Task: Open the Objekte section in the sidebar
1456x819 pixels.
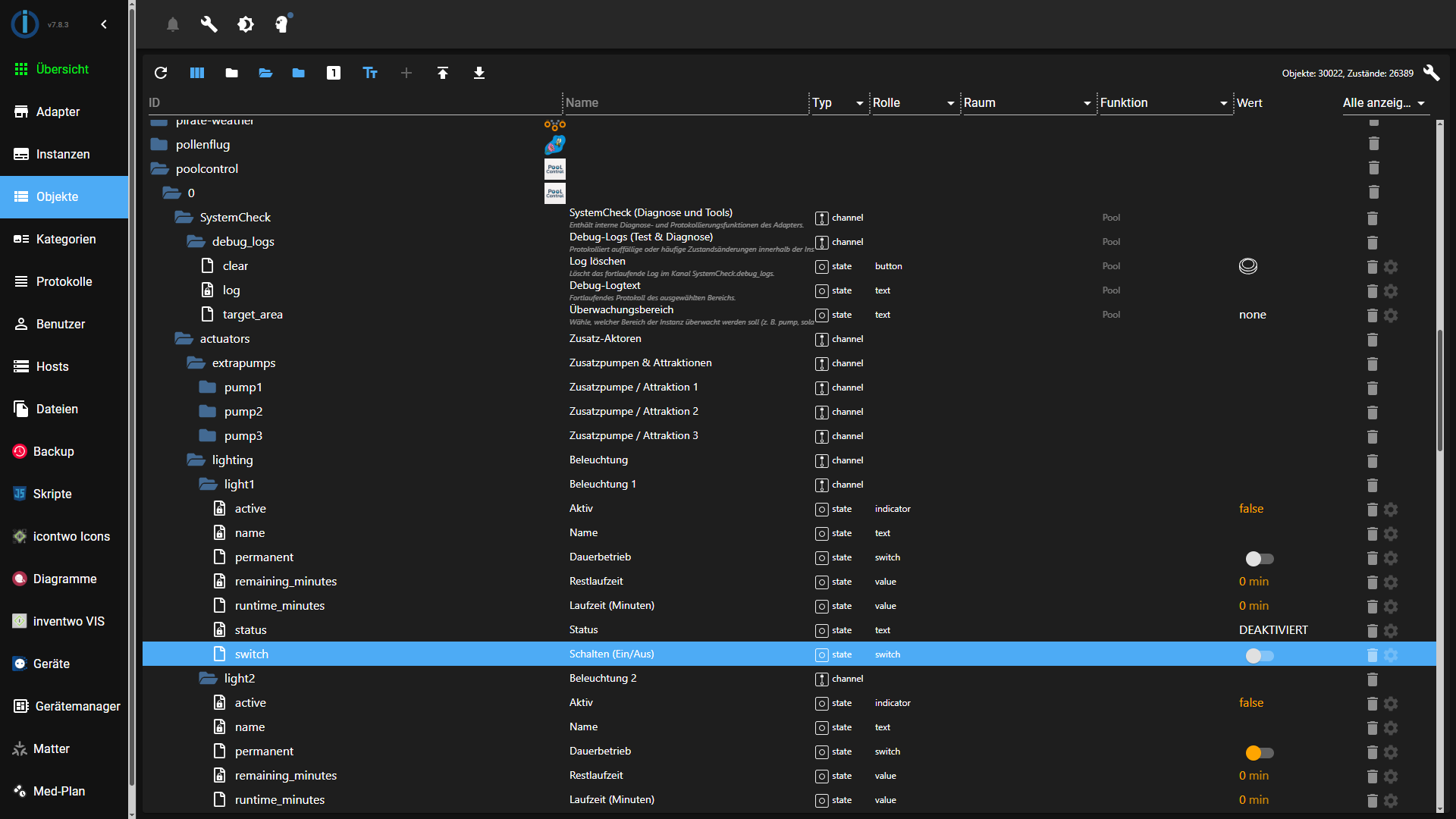Action: [x=57, y=196]
